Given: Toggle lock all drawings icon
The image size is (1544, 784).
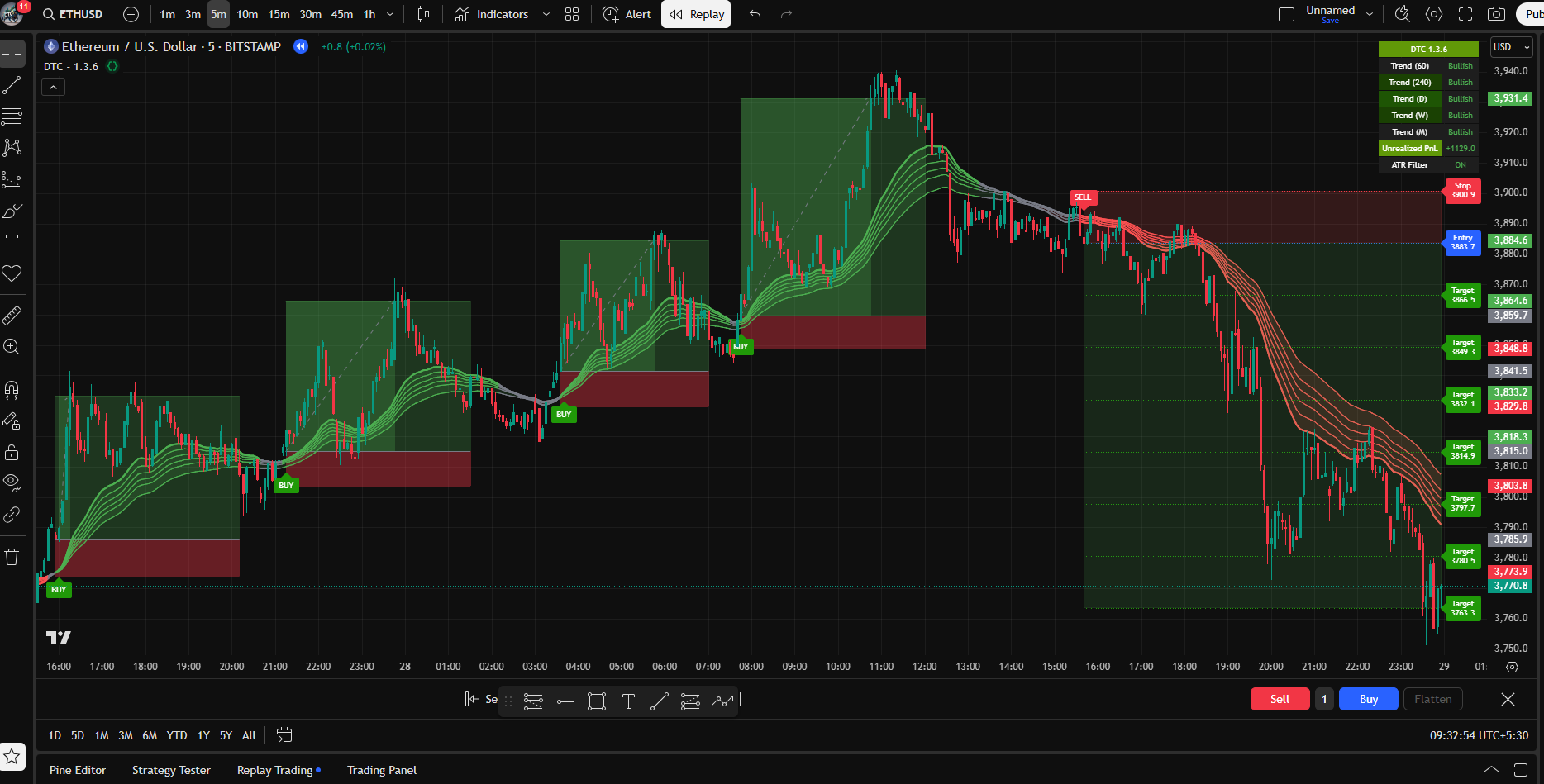Looking at the screenshot, I should pos(12,452).
